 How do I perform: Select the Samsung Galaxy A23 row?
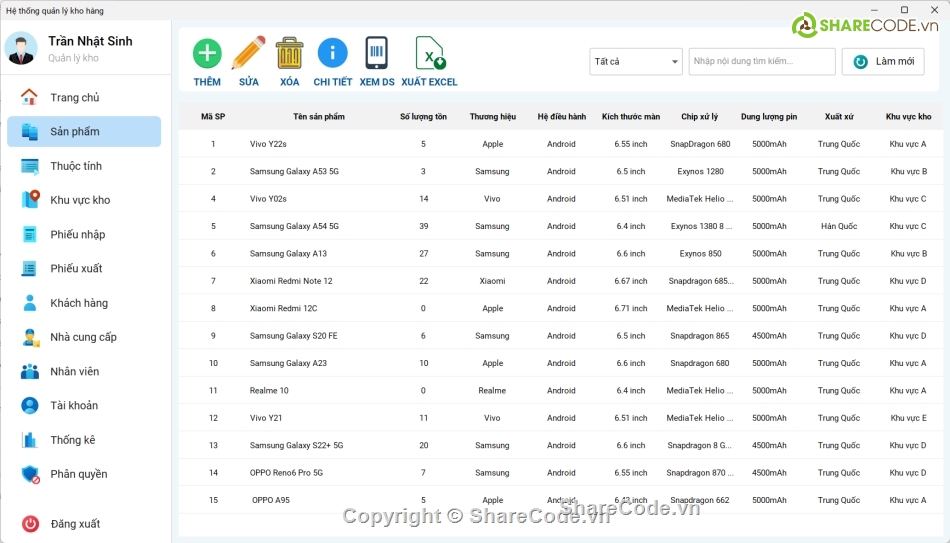tap(561, 363)
